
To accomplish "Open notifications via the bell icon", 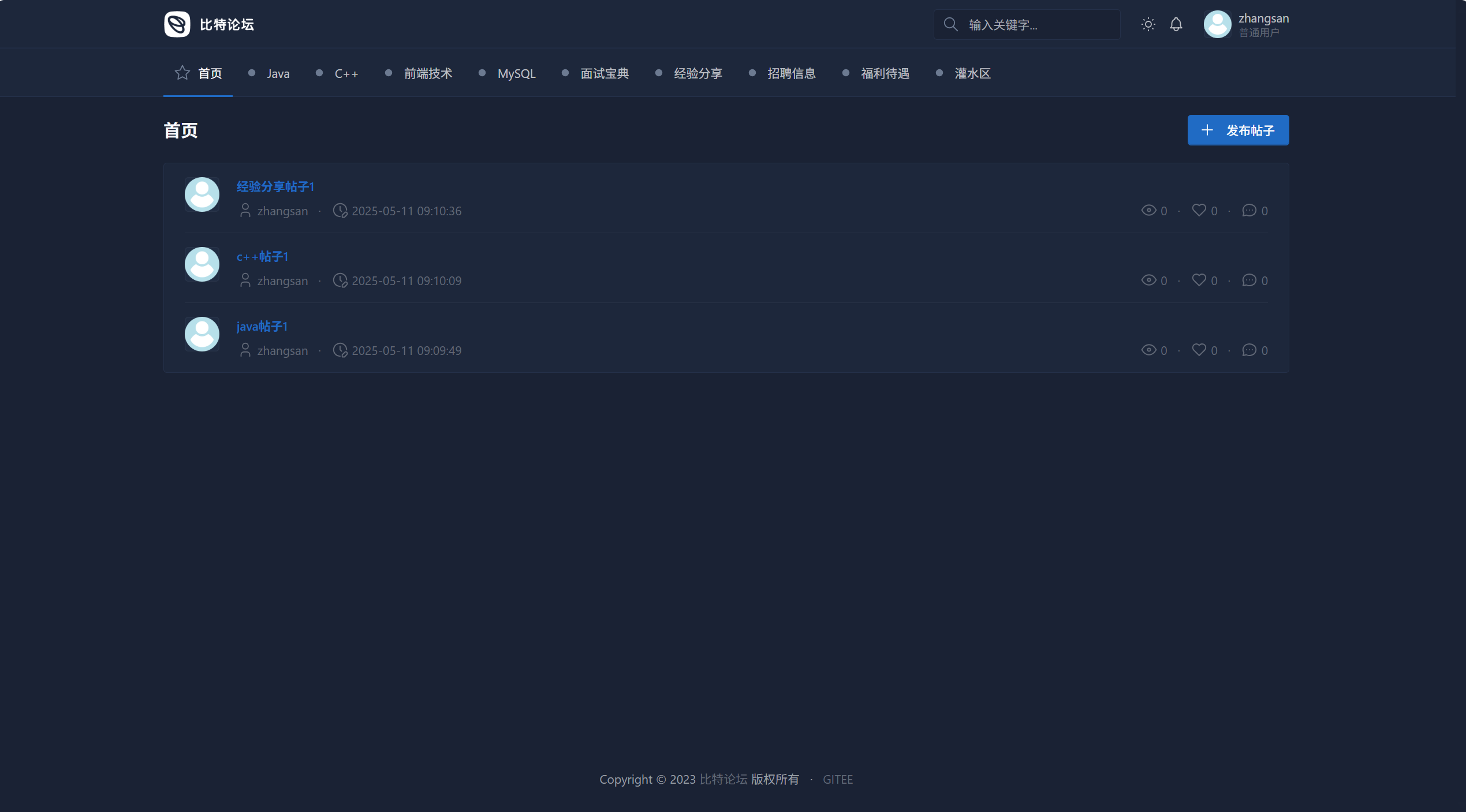I will click(x=1176, y=24).
